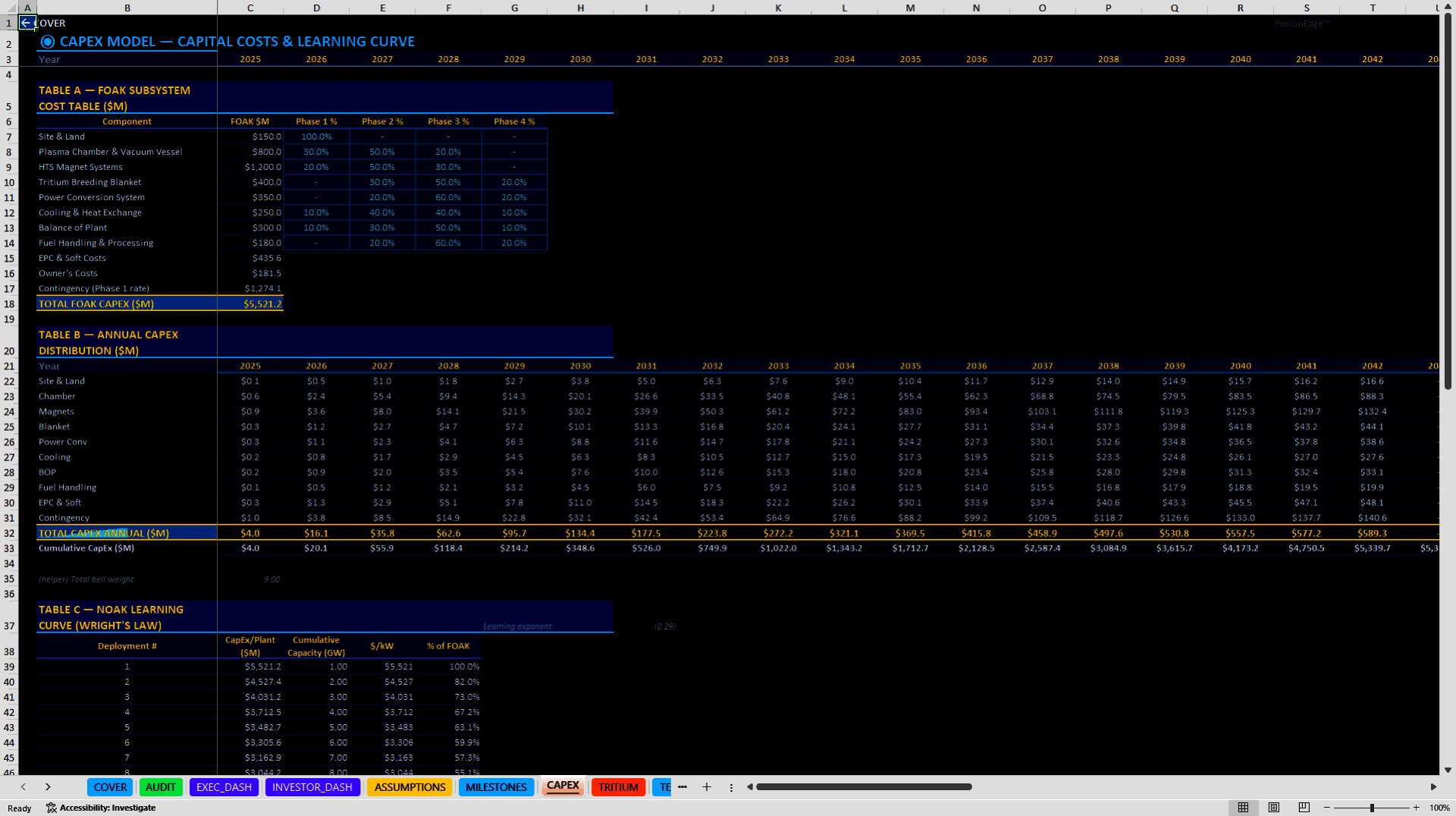Image resolution: width=1456 pixels, height=816 pixels.
Task: Select column H header
Action: click(x=580, y=8)
